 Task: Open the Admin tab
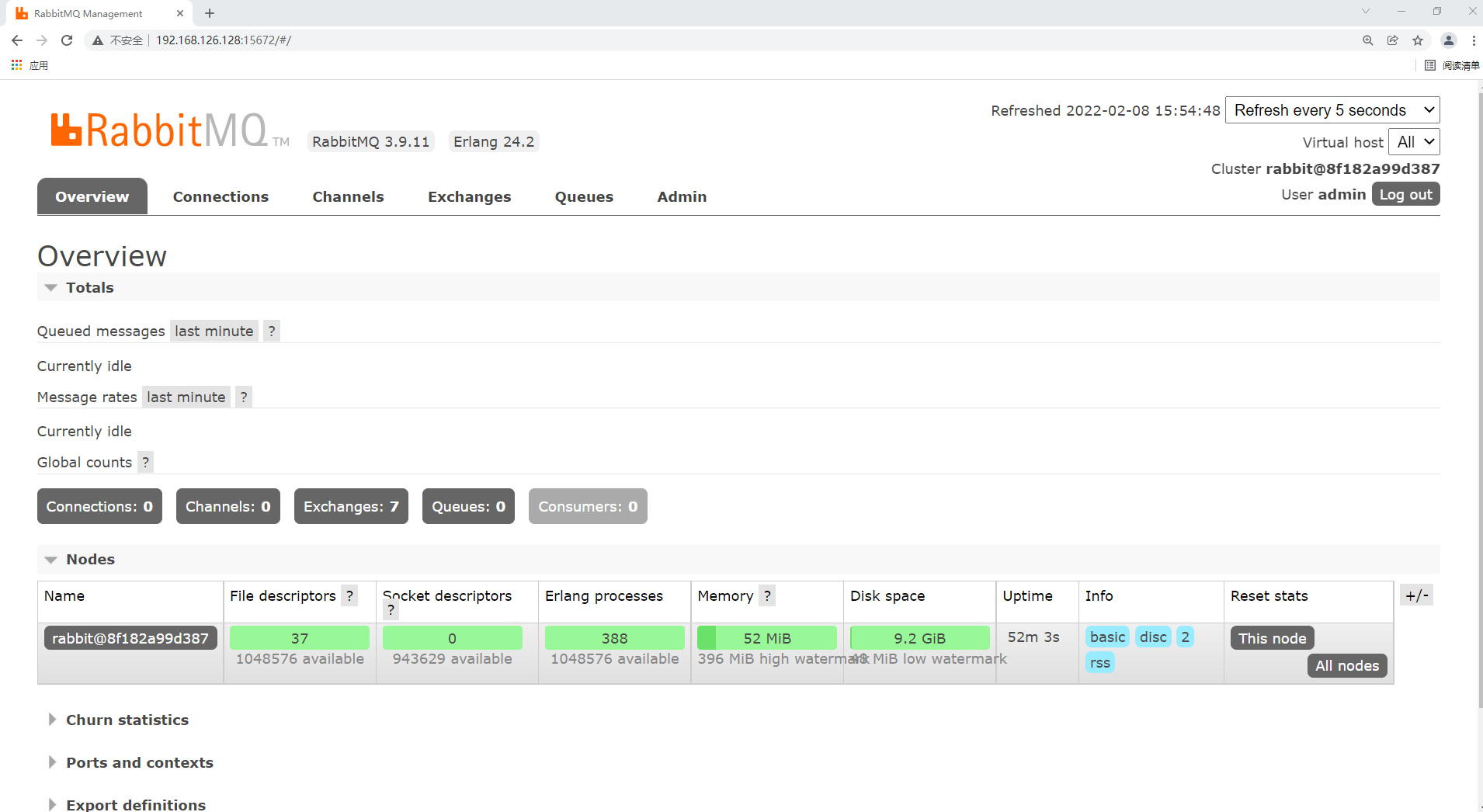click(681, 196)
